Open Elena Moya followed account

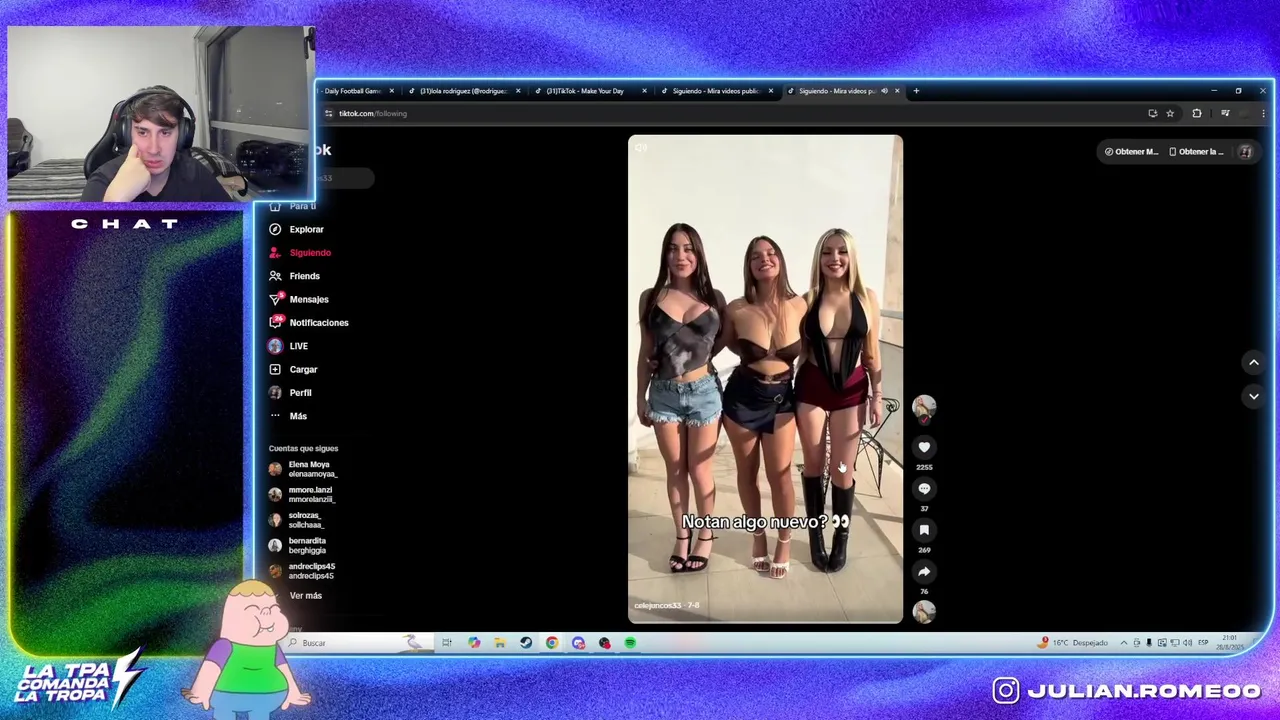tap(304, 469)
